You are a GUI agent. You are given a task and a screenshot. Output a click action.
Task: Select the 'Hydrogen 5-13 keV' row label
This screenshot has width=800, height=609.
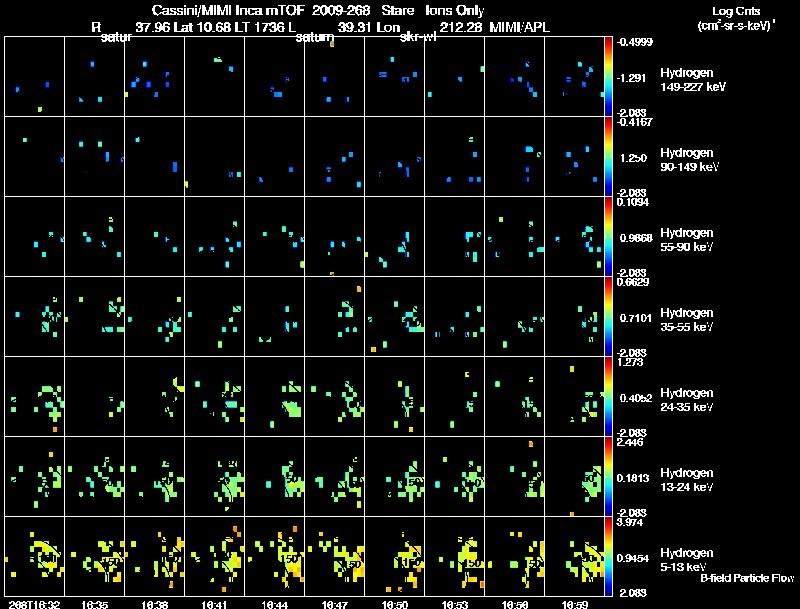pos(687,560)
